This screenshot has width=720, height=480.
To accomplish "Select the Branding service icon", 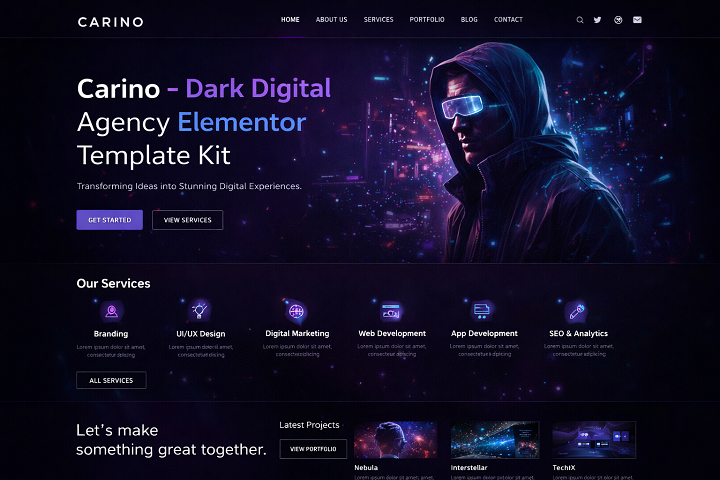I will [112, 312].
